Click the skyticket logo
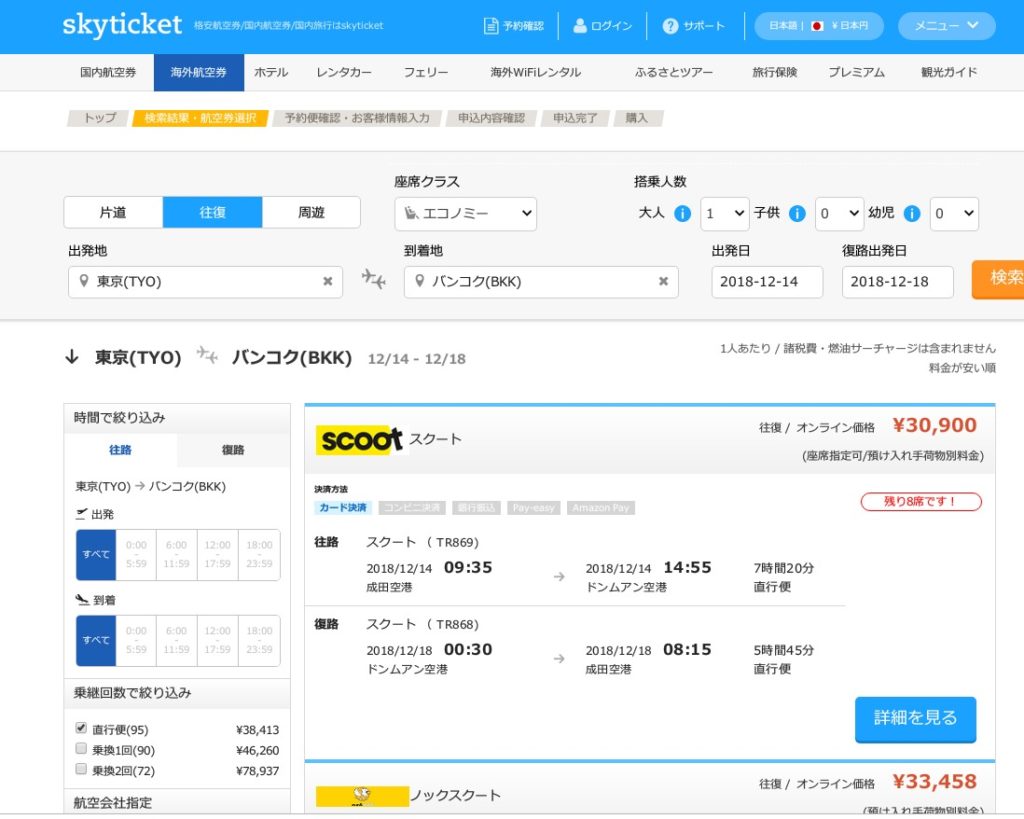The width and height of the screenshot is (1024, 819). point(122,25)
